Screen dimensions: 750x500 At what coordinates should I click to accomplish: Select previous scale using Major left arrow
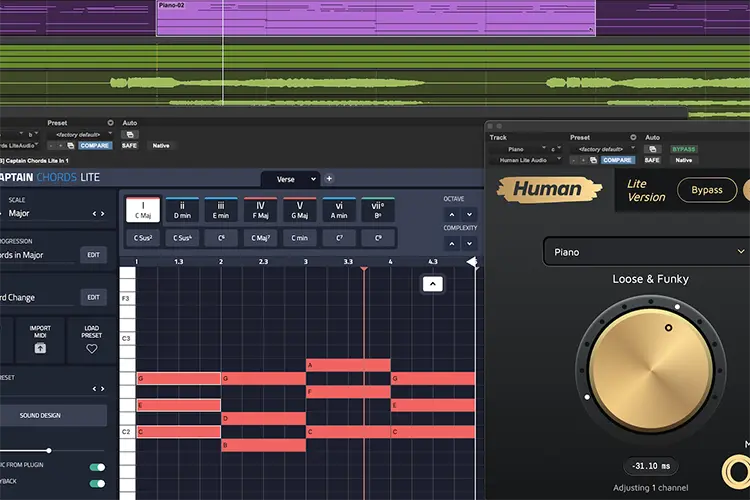coord(94,213)
